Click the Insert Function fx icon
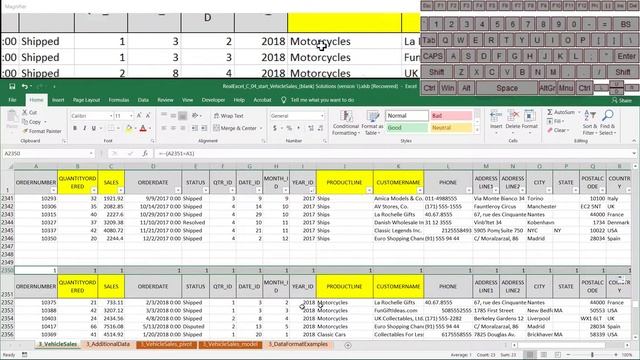The height and width of the screenshot is (360, 640). click(x=145, y=153)
